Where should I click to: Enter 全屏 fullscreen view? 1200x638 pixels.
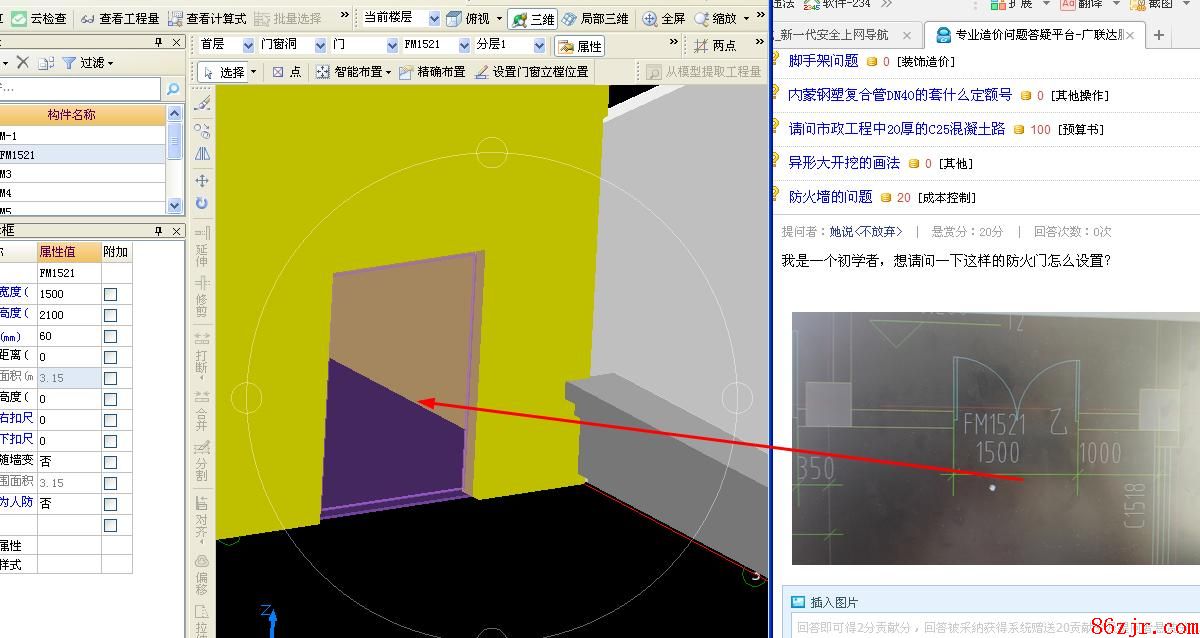[664, 18]
